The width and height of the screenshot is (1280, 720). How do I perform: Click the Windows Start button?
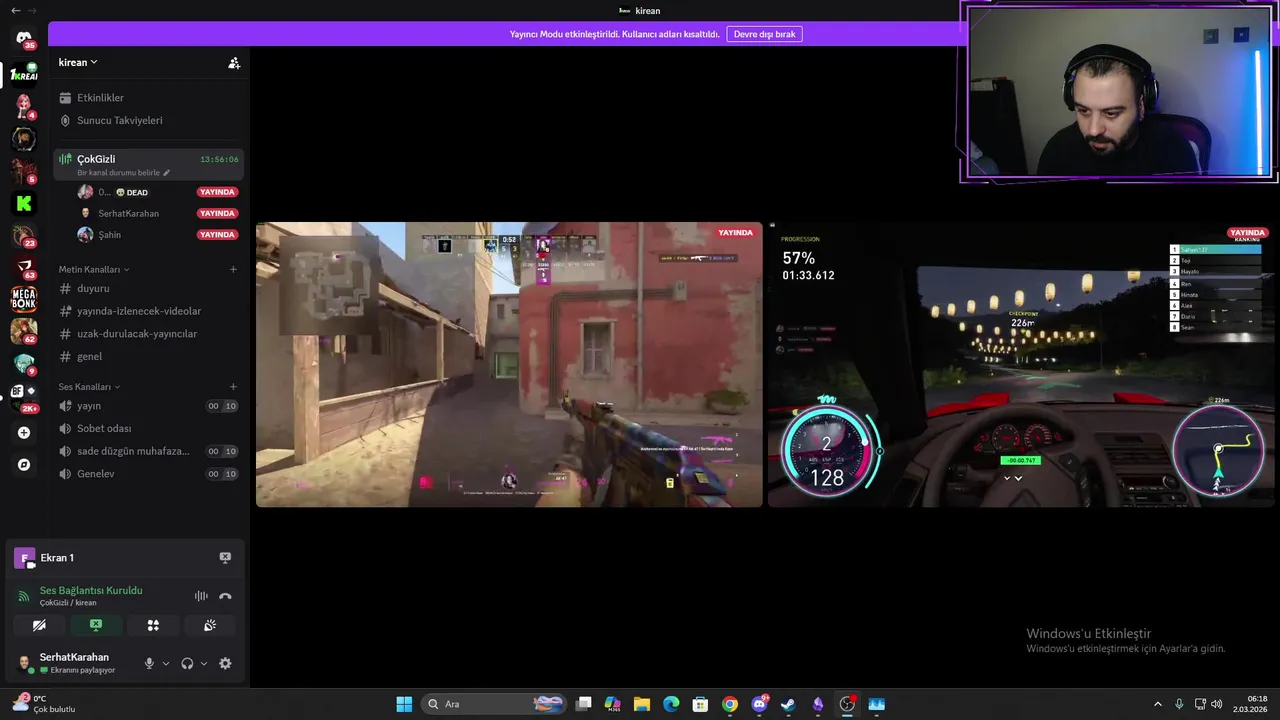click(x=404, y=704)
